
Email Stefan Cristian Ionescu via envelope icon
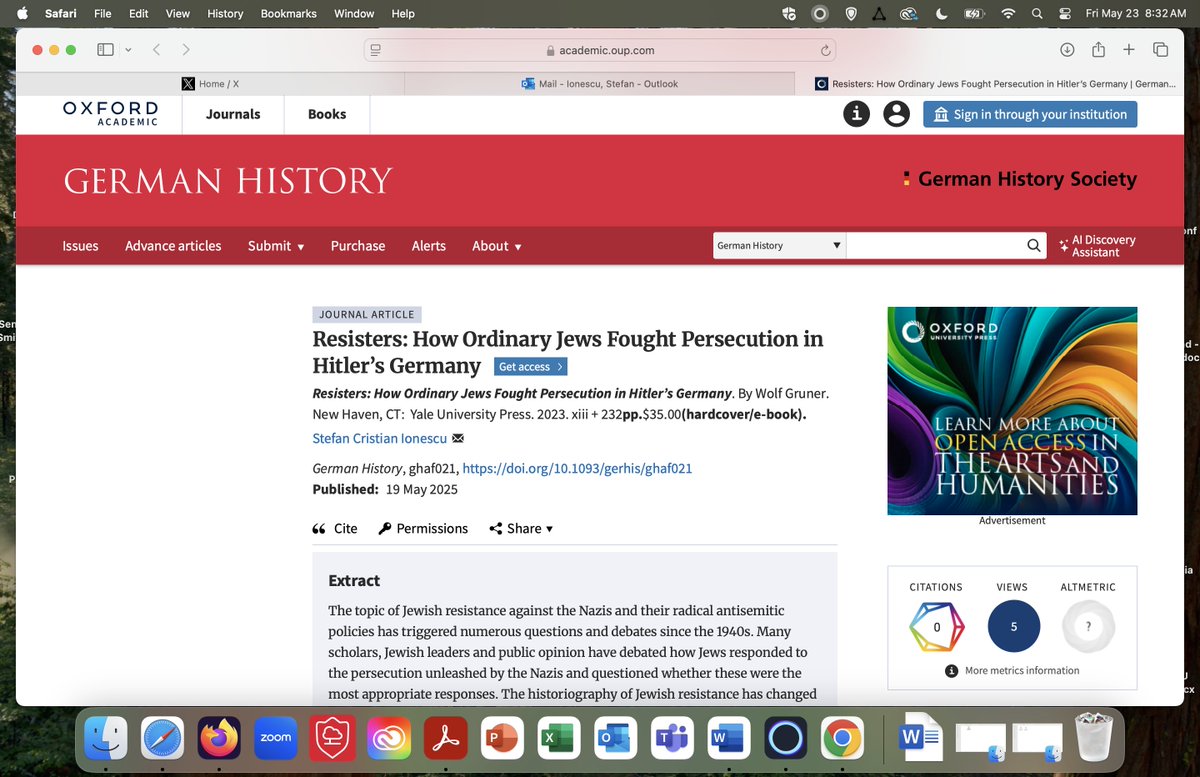458,438
